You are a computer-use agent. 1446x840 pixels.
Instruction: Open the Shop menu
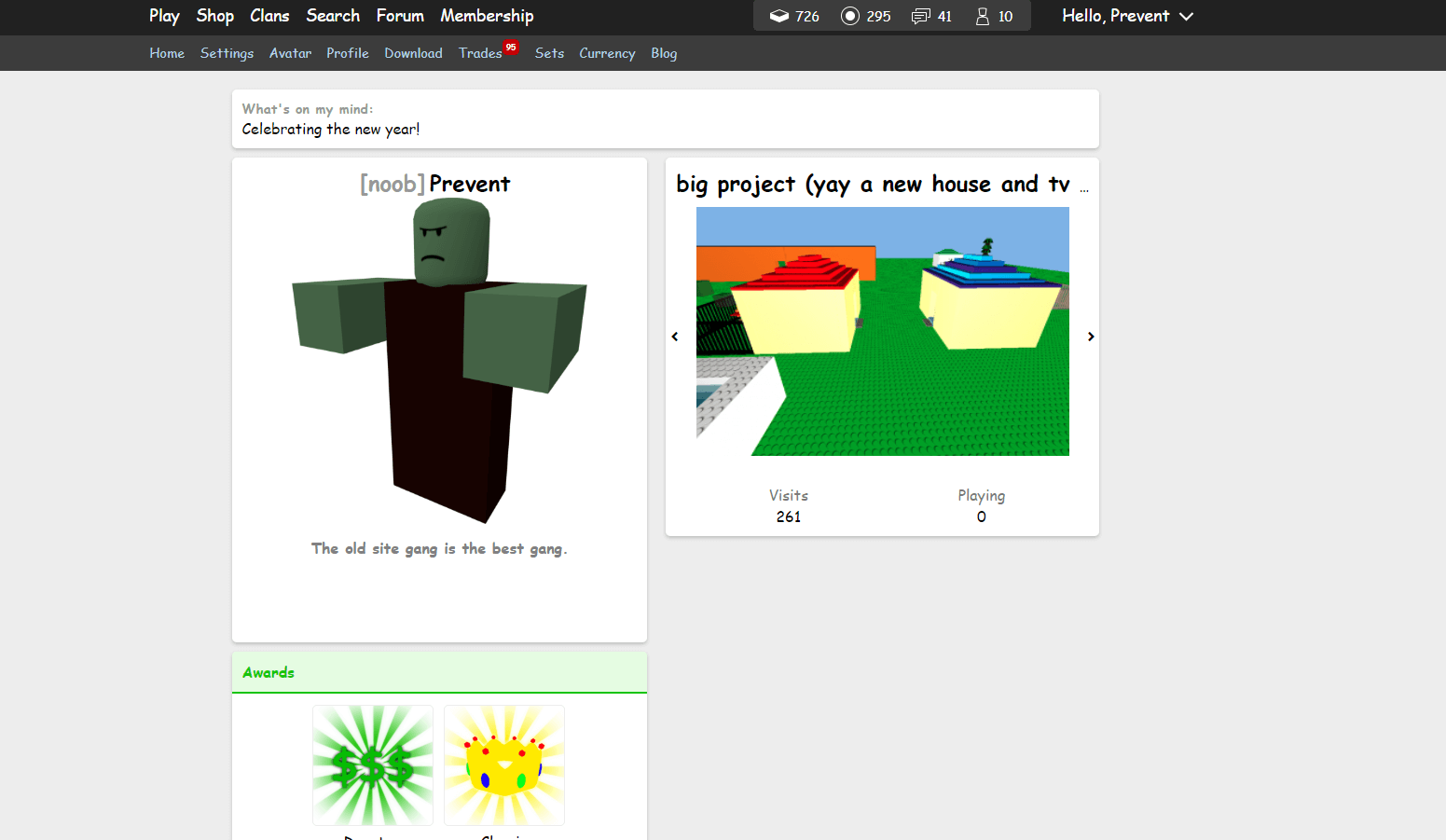[x=215, y=16]
